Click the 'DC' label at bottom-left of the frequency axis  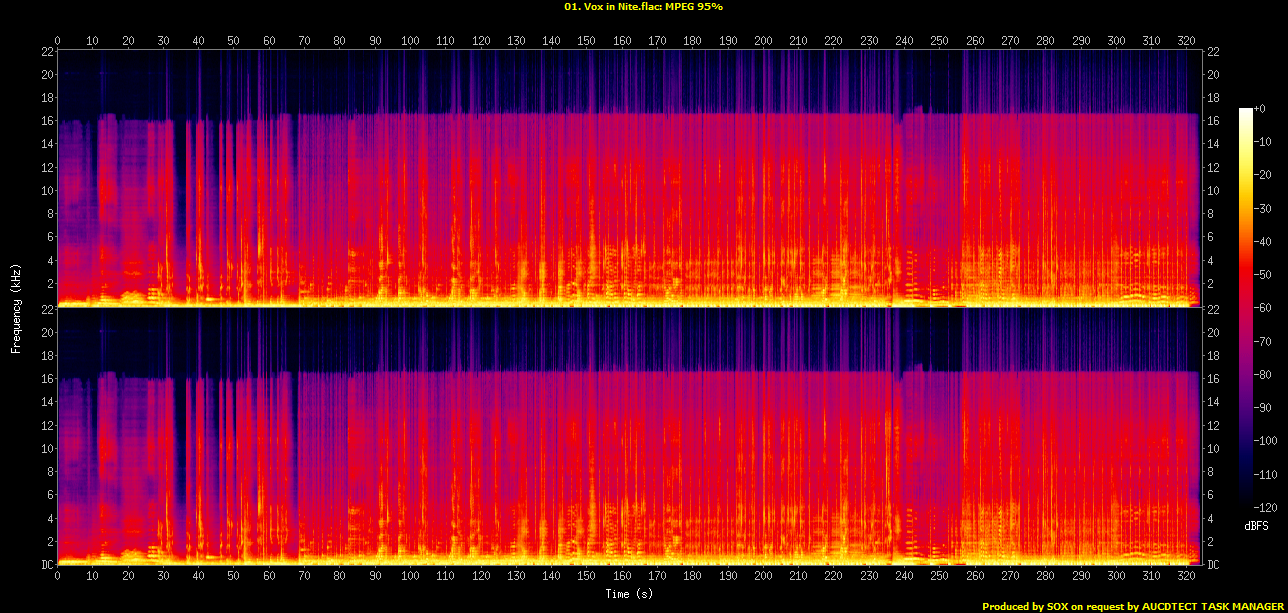pos(46,565)
